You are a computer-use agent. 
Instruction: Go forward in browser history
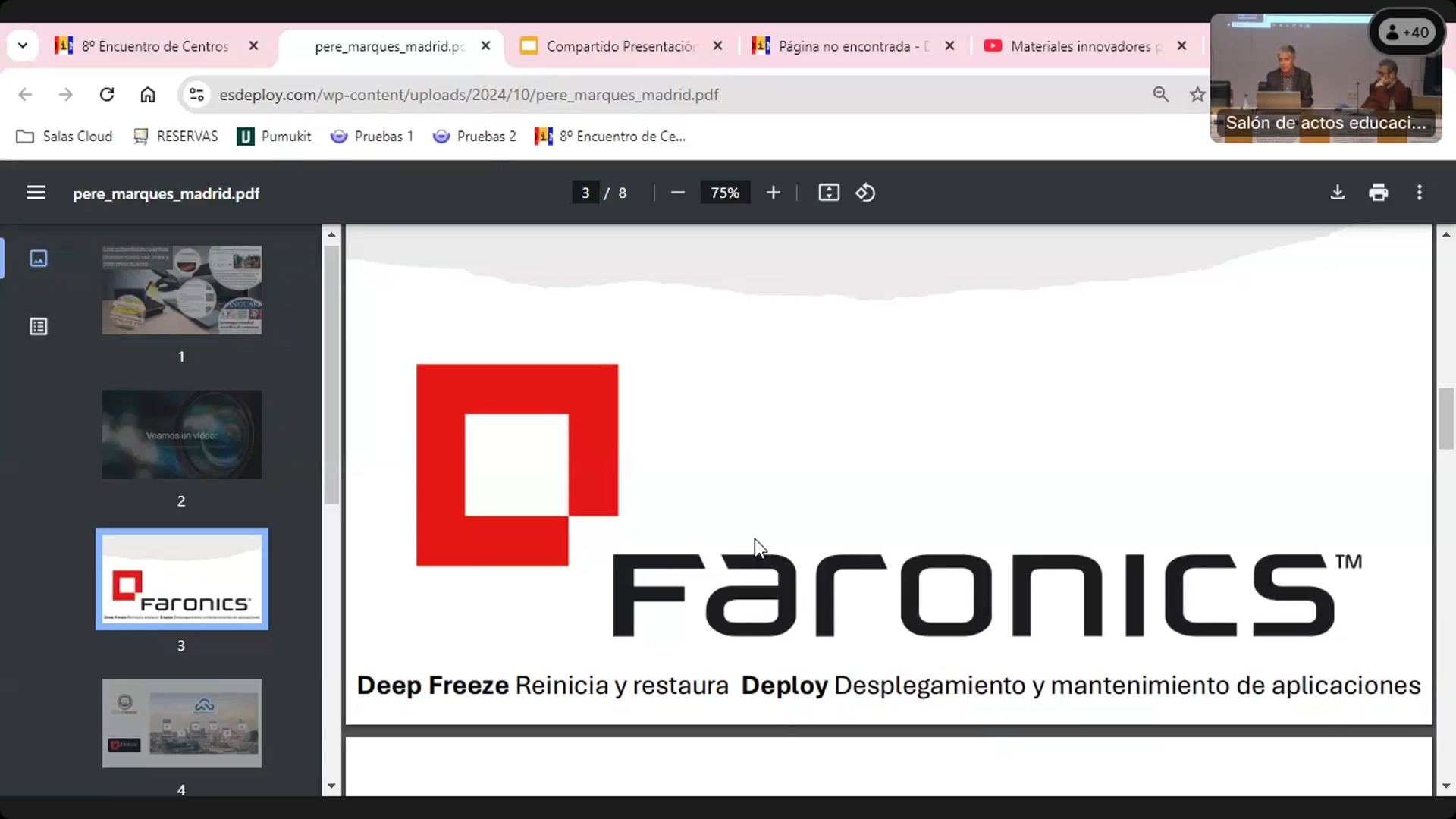point(66,94)
